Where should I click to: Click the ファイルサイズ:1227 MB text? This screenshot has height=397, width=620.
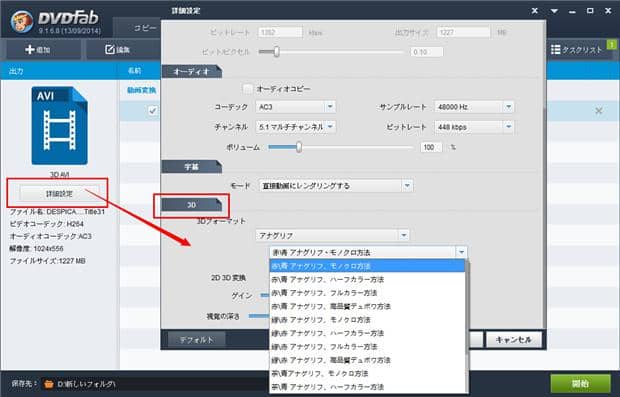pyautogui.click(x=47, y=261)
